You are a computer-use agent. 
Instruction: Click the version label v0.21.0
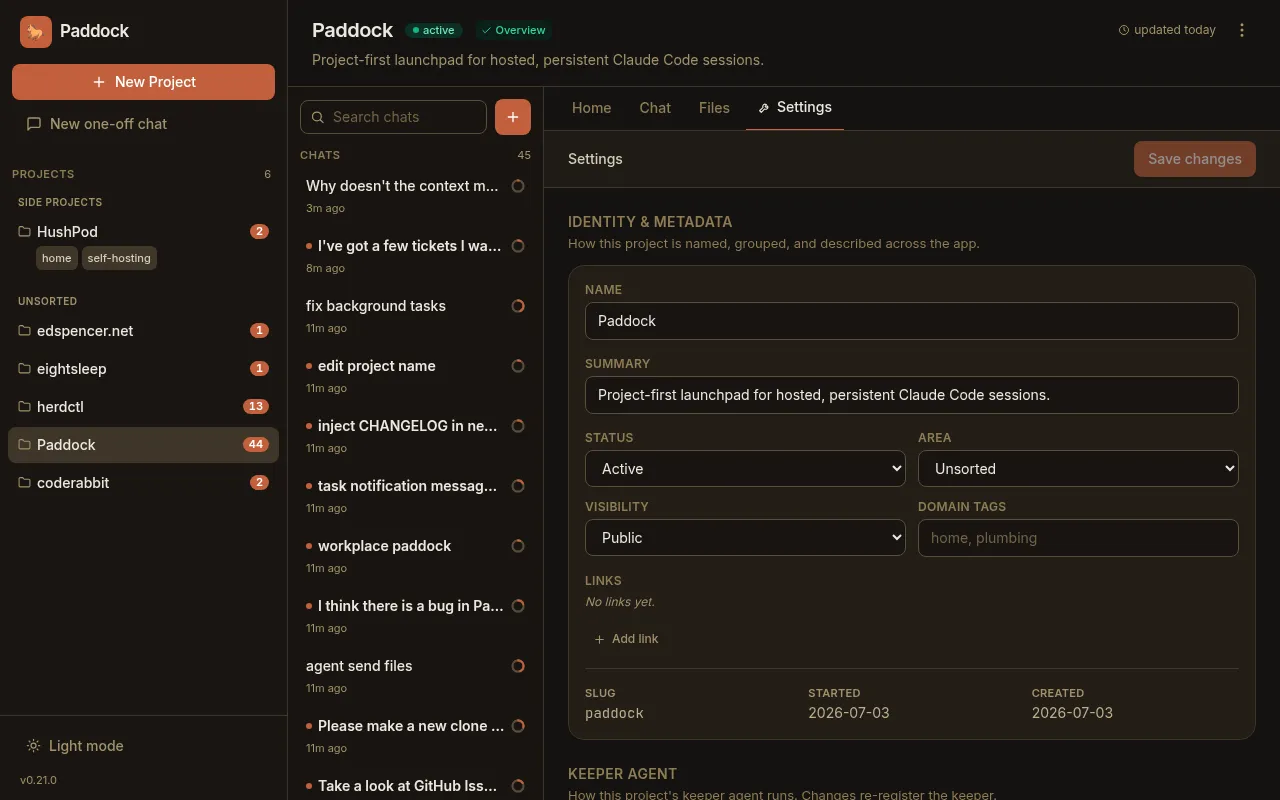coord(38,780)
